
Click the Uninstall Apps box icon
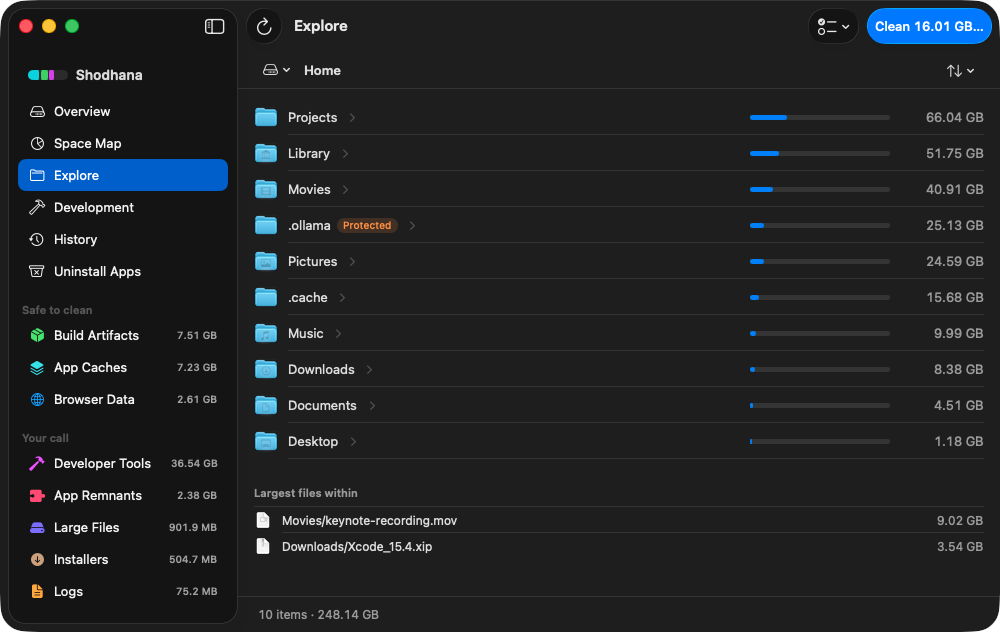tap(37, 271)
